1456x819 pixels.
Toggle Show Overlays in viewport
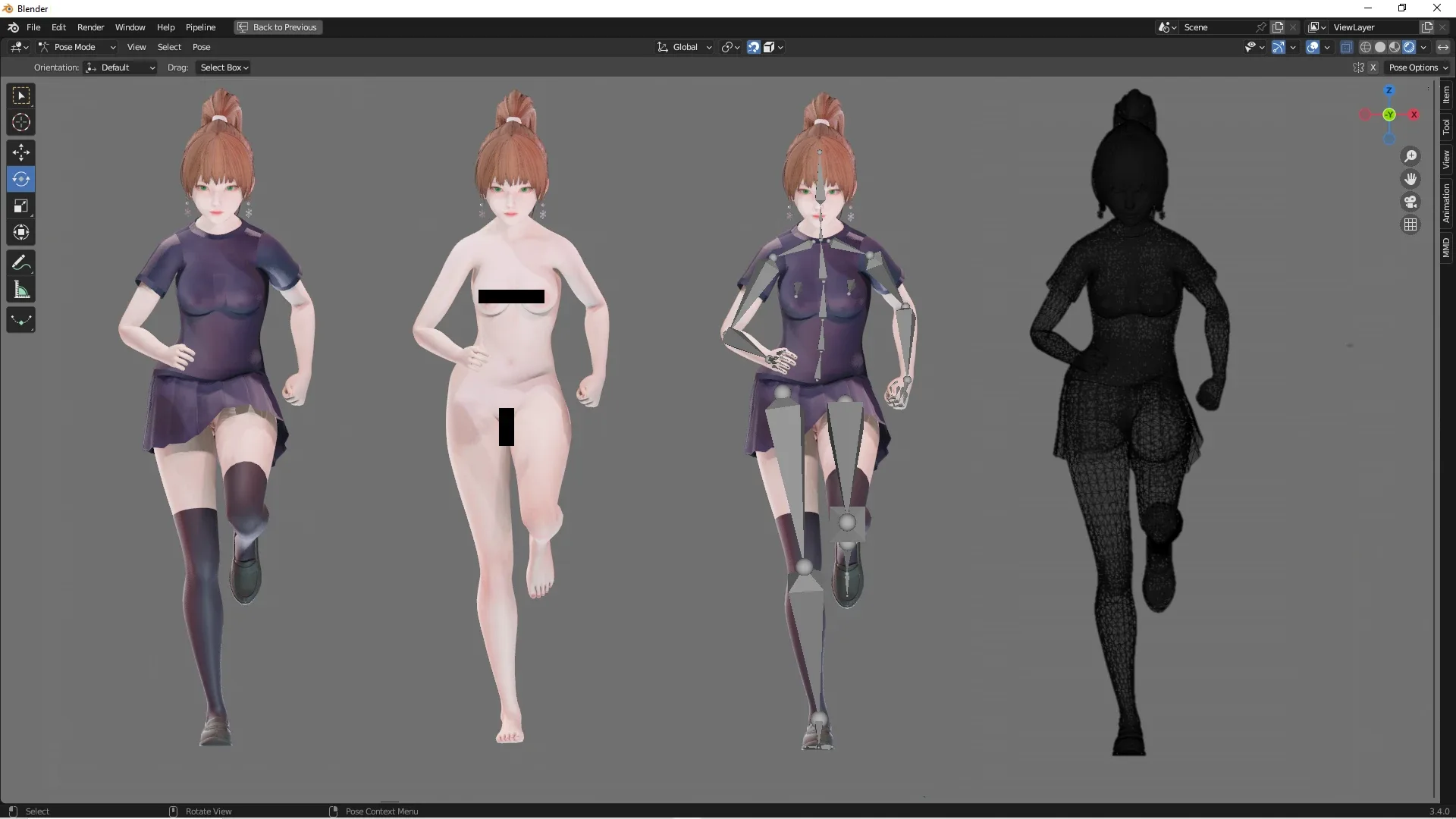click(1313, 46)
